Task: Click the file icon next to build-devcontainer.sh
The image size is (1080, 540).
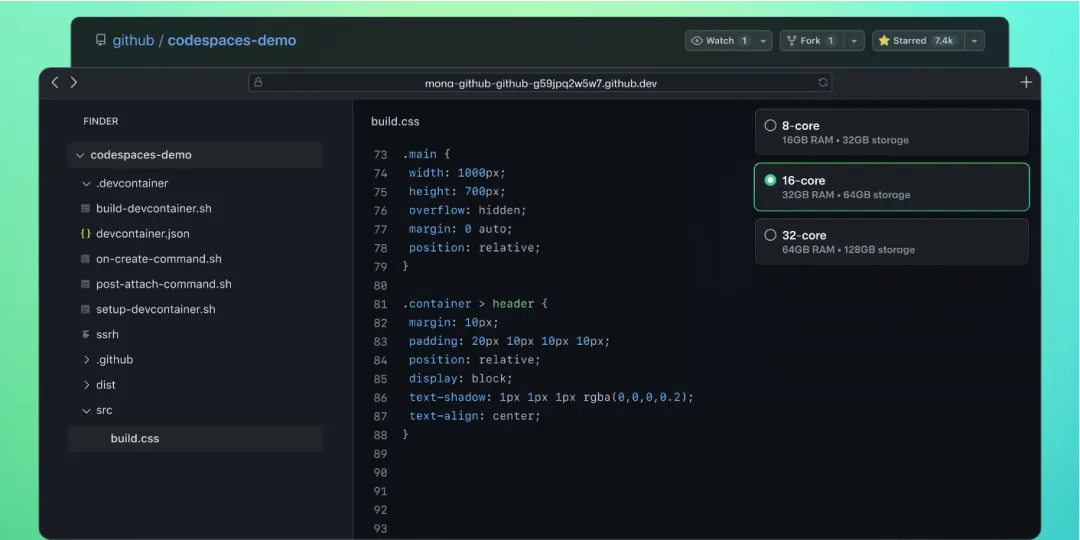Action: pos(86,209)
